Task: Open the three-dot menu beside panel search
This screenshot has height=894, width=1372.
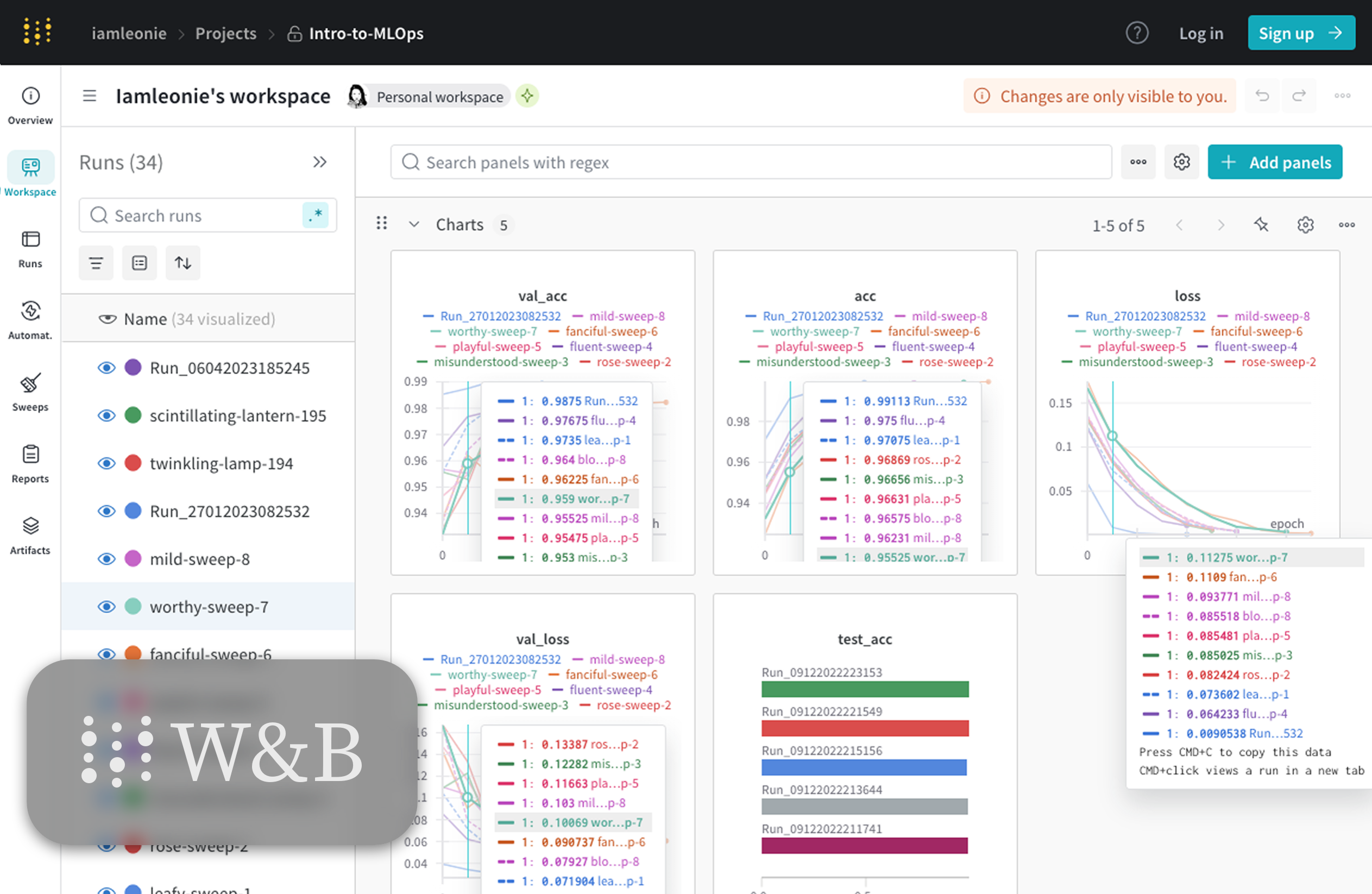Action: (1138, 162)
